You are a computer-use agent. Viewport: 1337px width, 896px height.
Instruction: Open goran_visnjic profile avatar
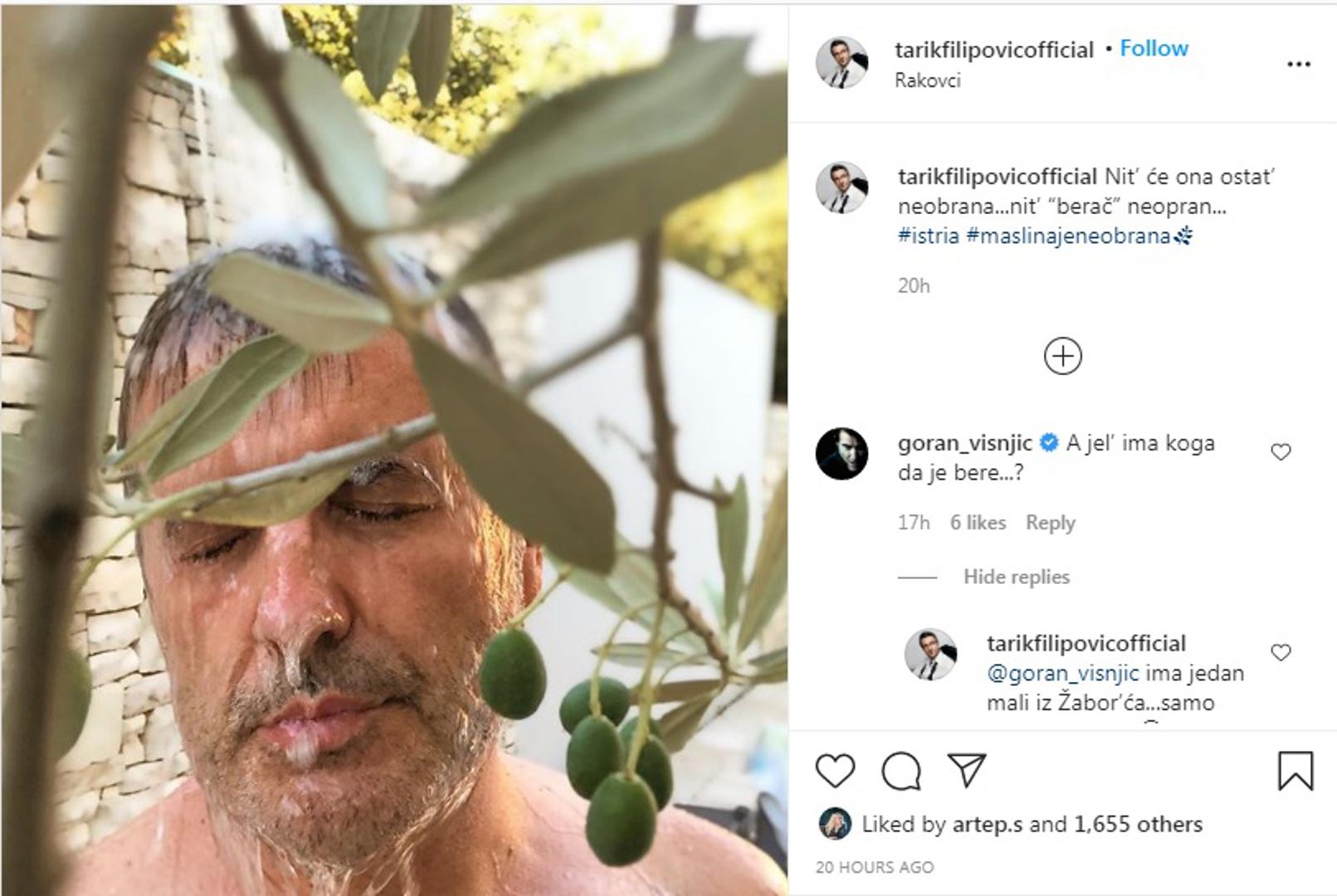click(842, 454)
